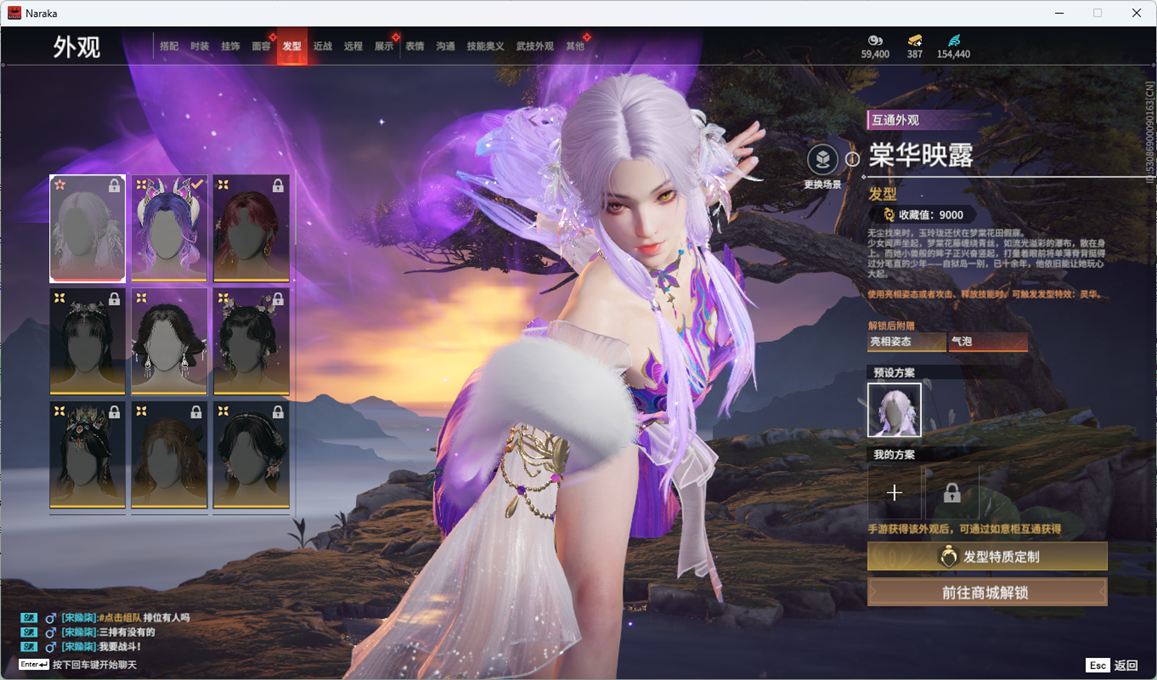Open the 技能奥义 tab

coord(486,46)
